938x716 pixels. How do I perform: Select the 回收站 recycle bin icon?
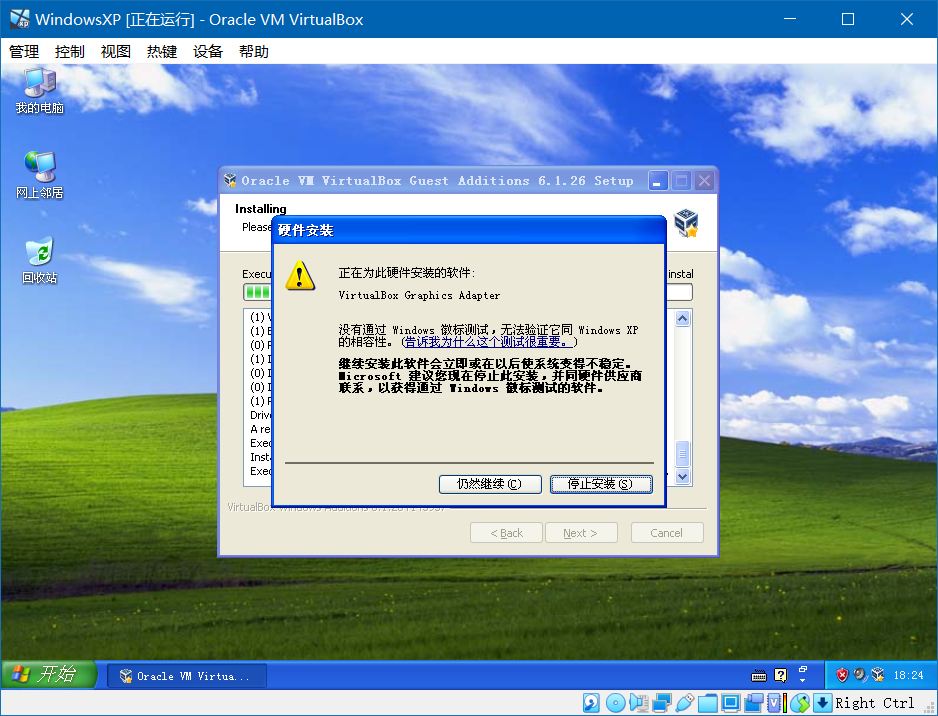tap(39, 261)
